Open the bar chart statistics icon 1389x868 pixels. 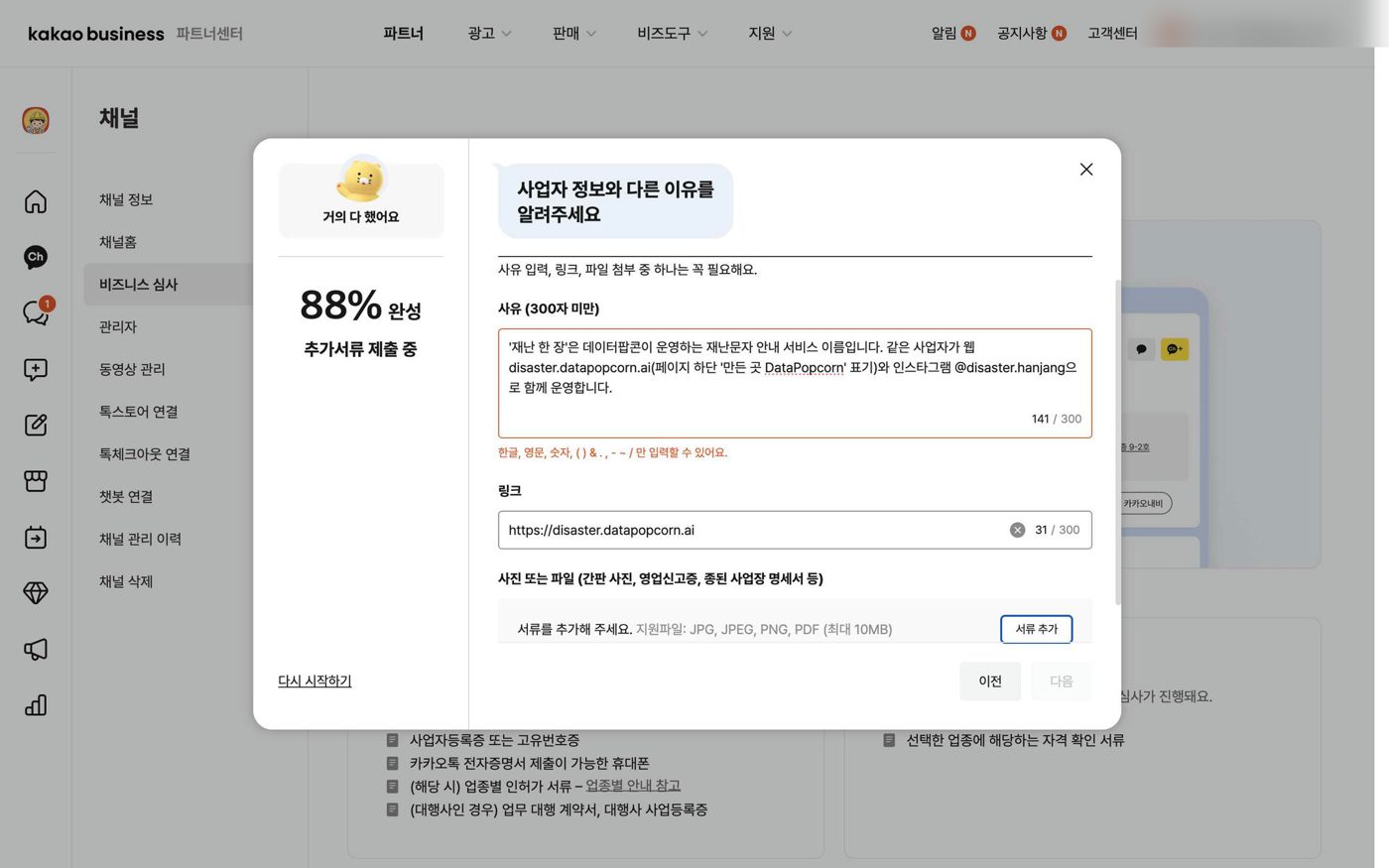click(36, 705)
